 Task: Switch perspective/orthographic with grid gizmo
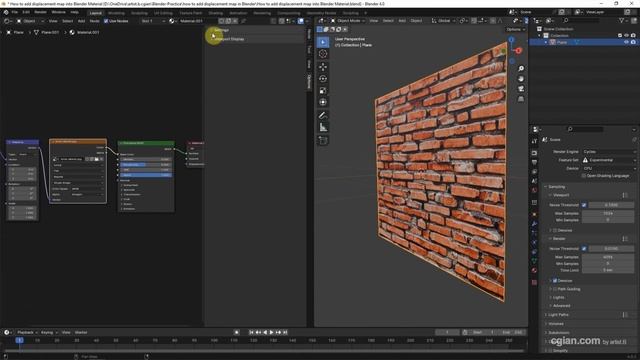point(521,99)
